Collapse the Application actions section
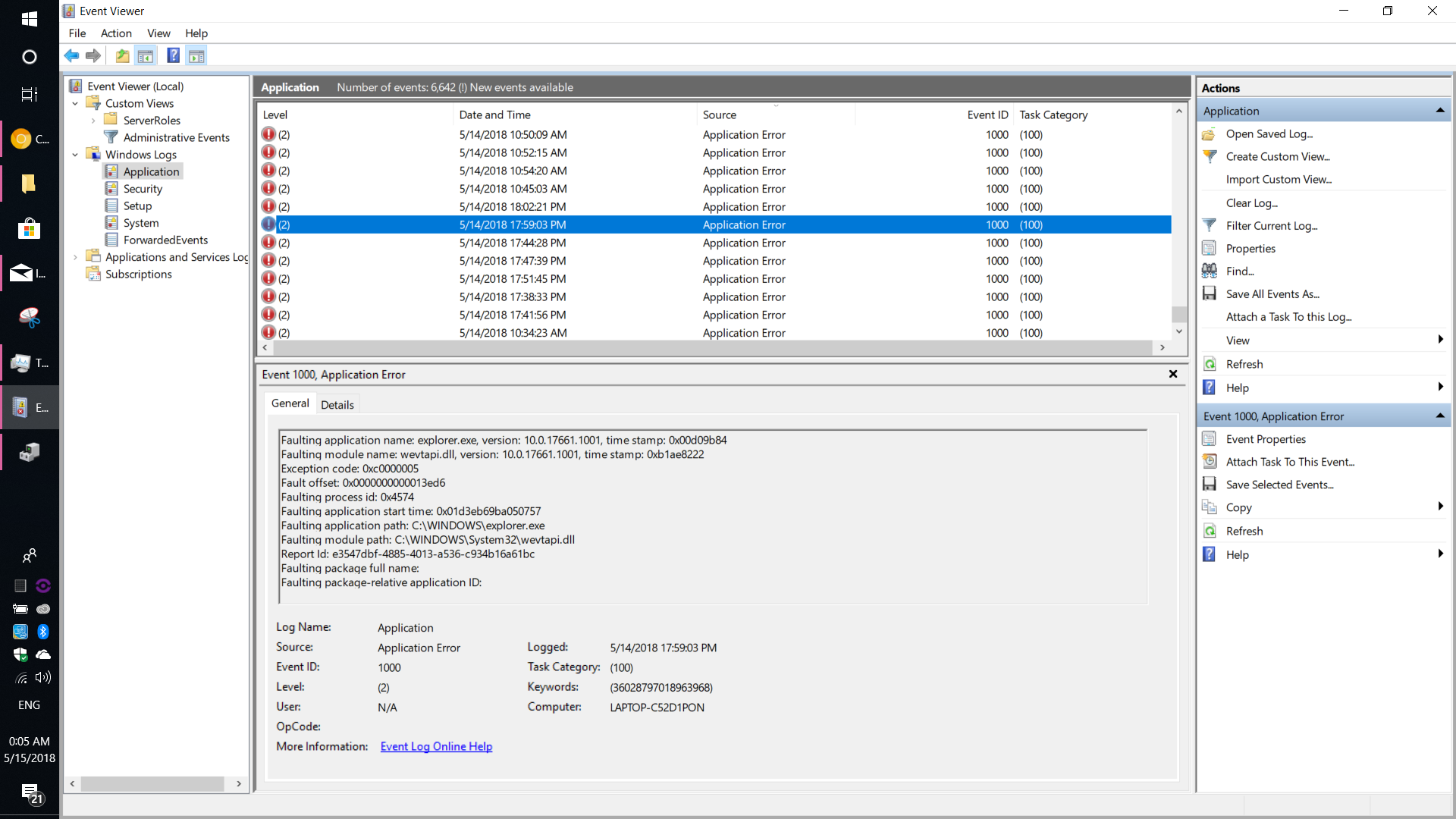Image resolution: width=1456 pixels, height=819 pixels. [1439, 111]
